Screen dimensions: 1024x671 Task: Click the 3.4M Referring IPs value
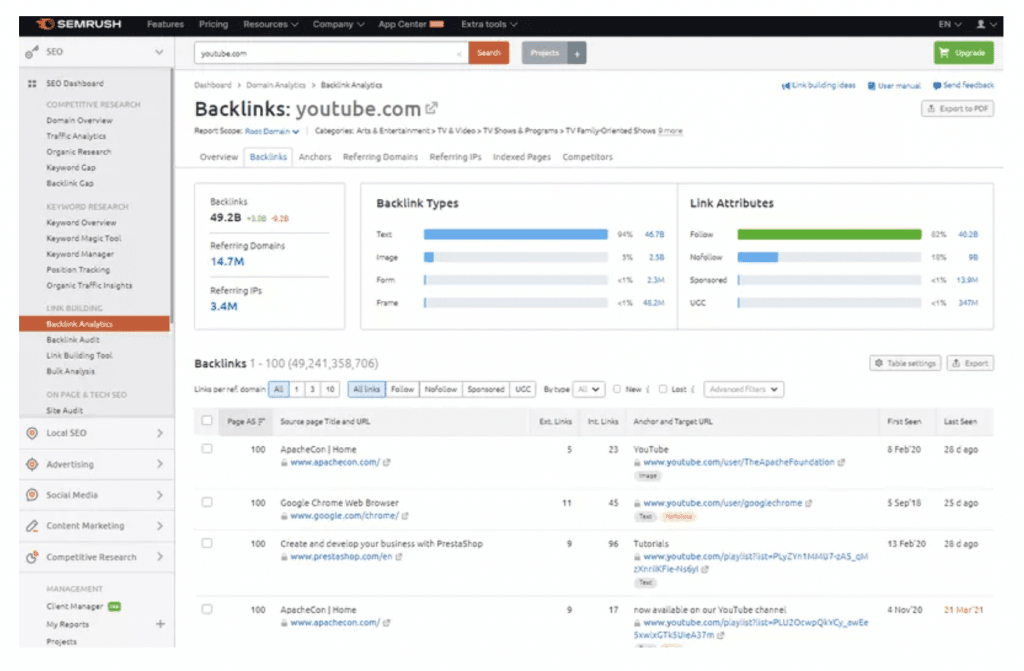pos(223,306)
